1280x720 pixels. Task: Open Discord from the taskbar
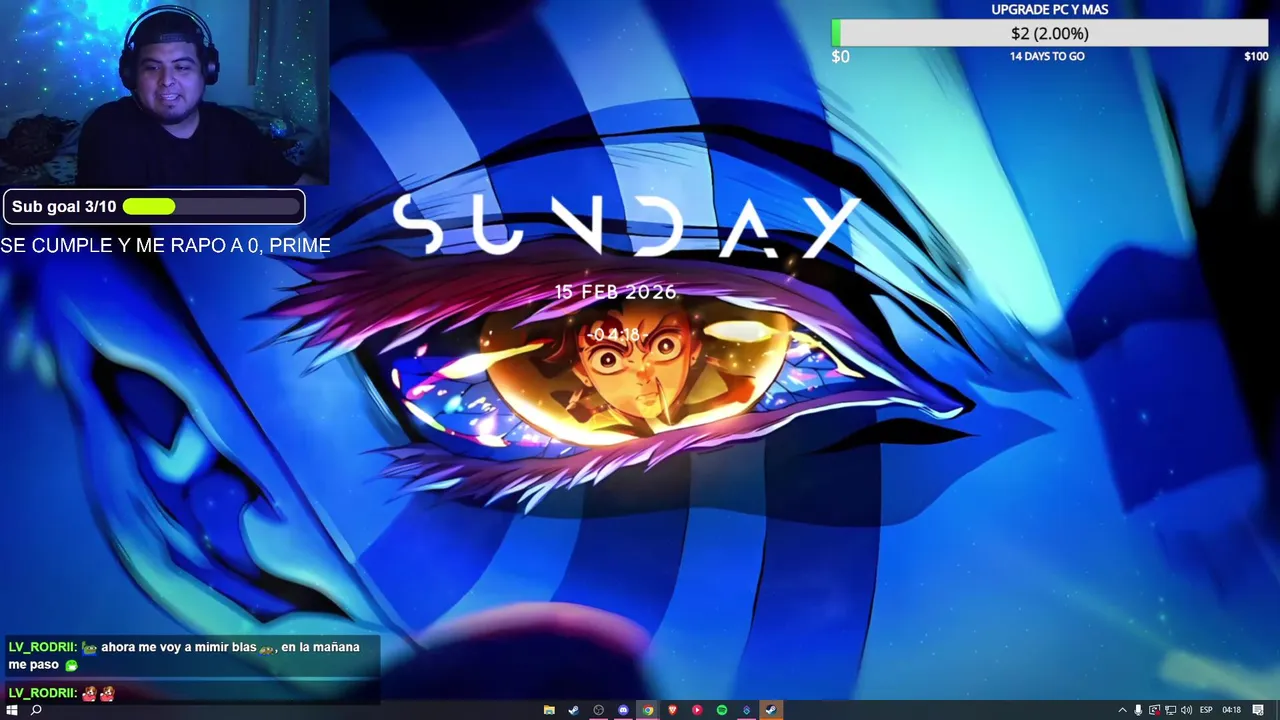click(x=623, y=710)
